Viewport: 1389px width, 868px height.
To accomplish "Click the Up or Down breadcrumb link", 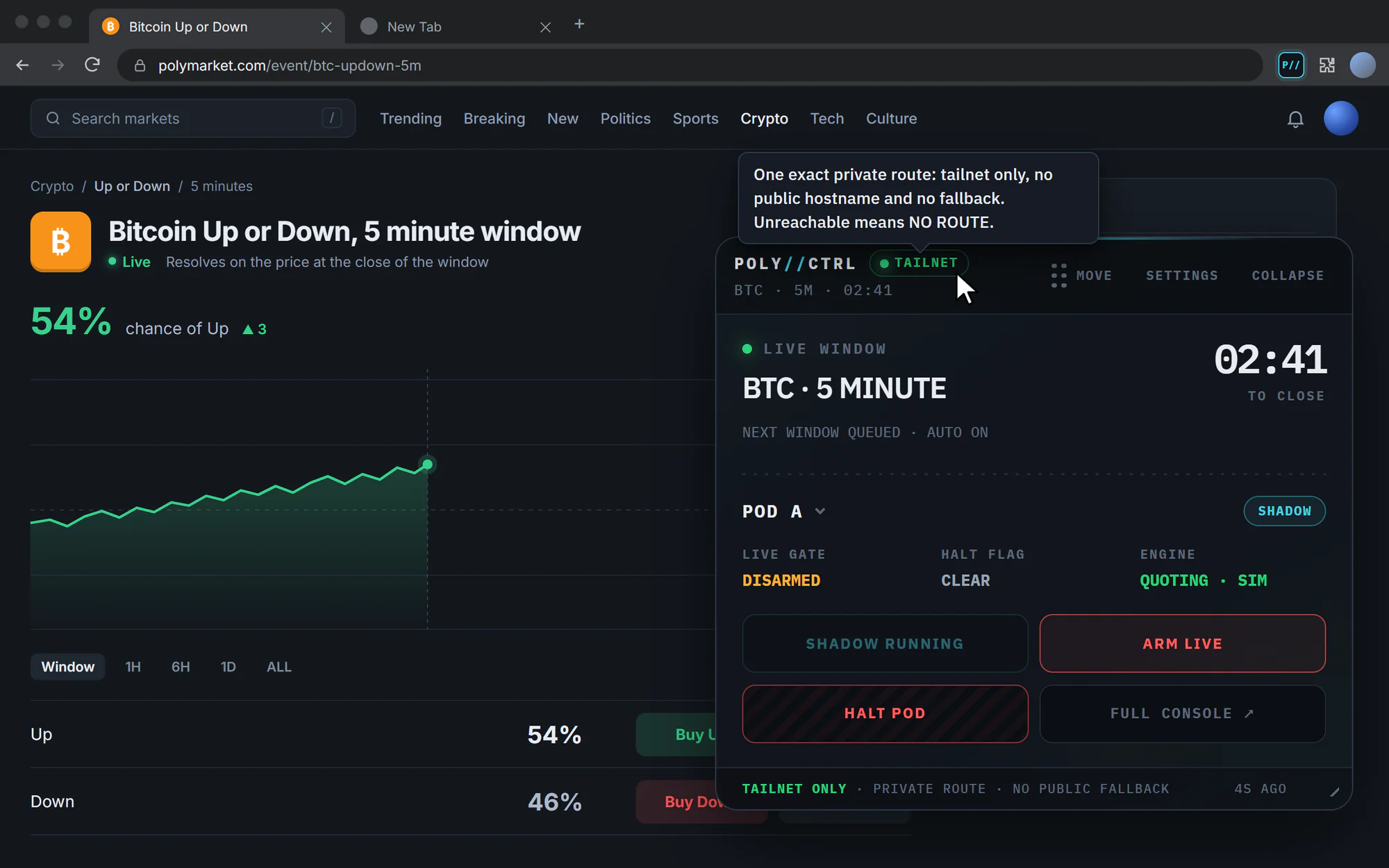I will click(132, 186).
